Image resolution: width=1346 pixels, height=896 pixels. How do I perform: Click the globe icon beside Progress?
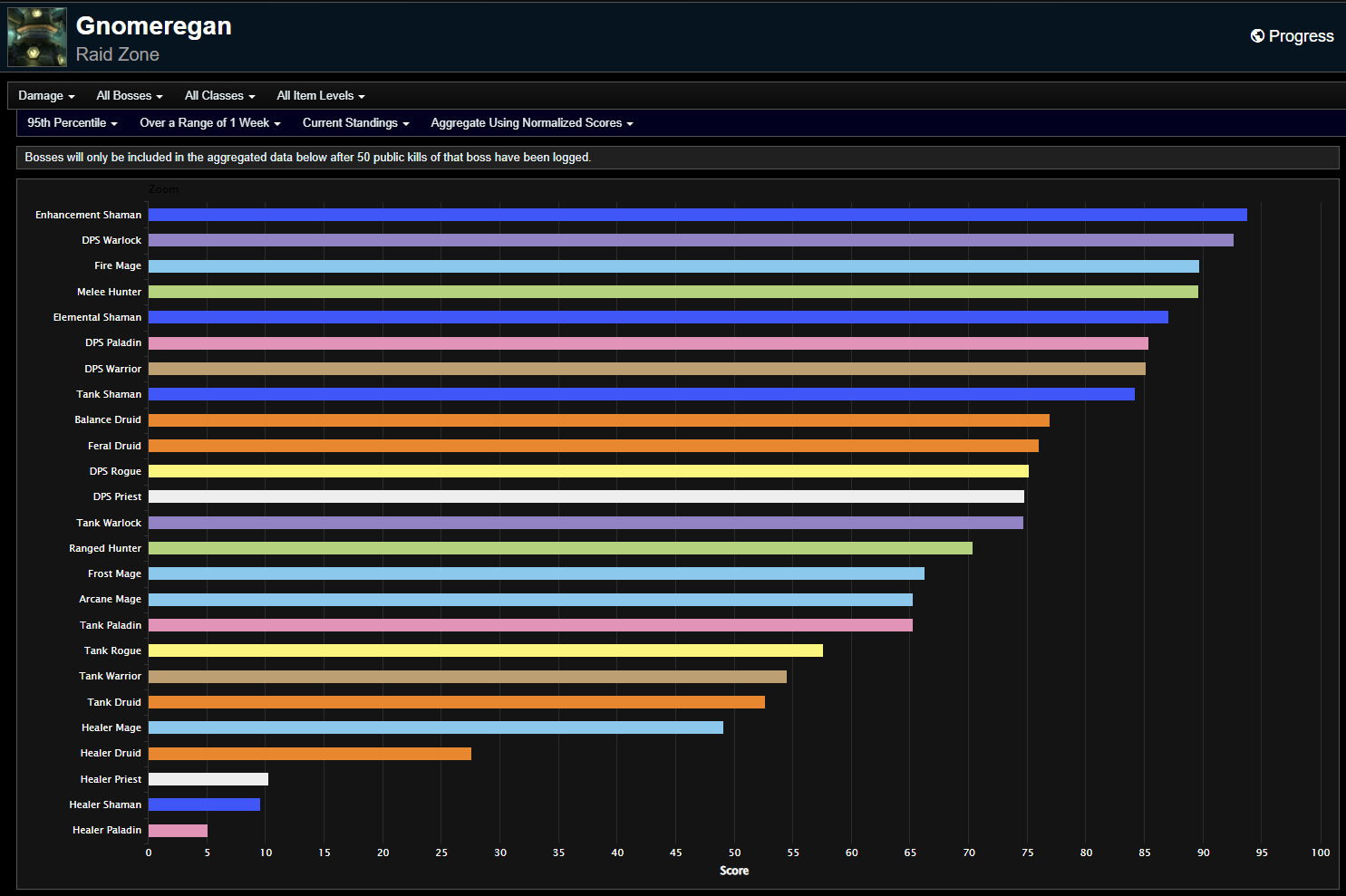[1257, 36]
